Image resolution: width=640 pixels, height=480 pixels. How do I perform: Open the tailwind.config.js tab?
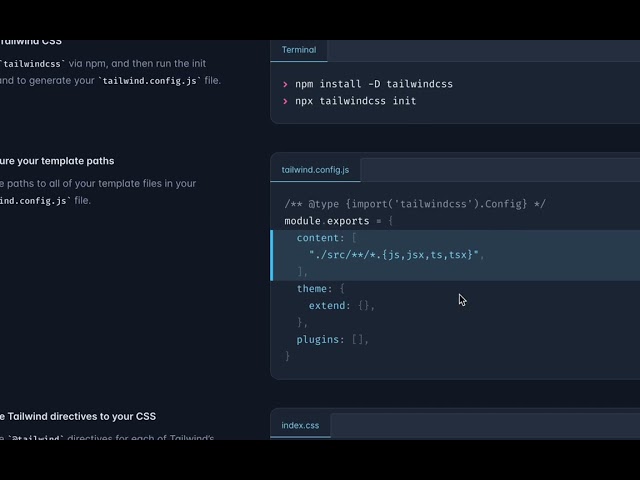315,170
